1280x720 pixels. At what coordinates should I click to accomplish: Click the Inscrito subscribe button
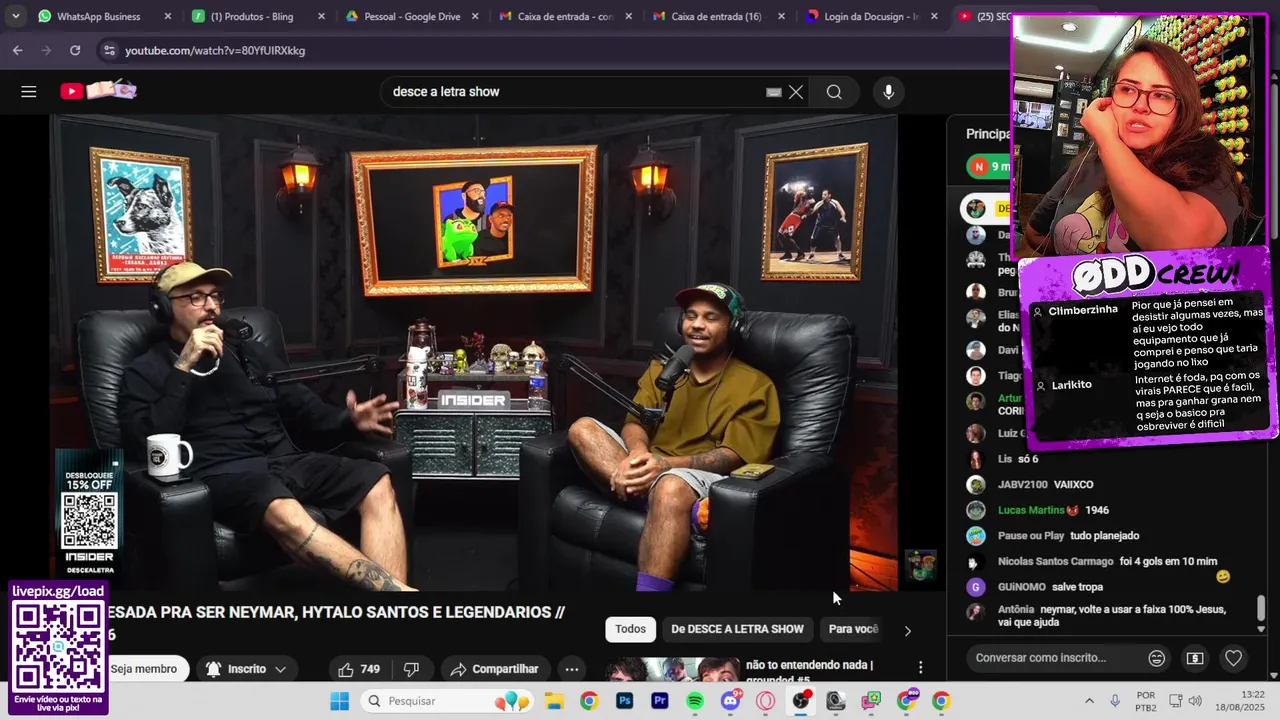[247, 669]
